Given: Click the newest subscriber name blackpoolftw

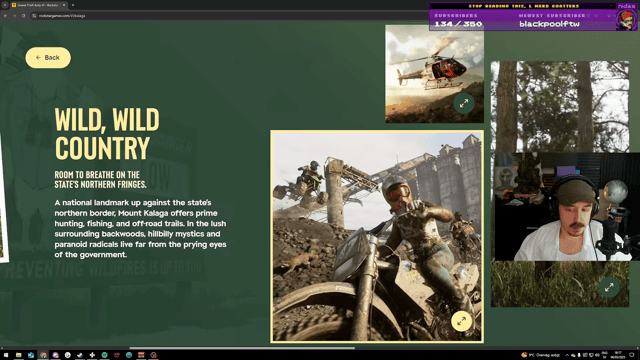Looking at the screenshot, I should (549, 24).
